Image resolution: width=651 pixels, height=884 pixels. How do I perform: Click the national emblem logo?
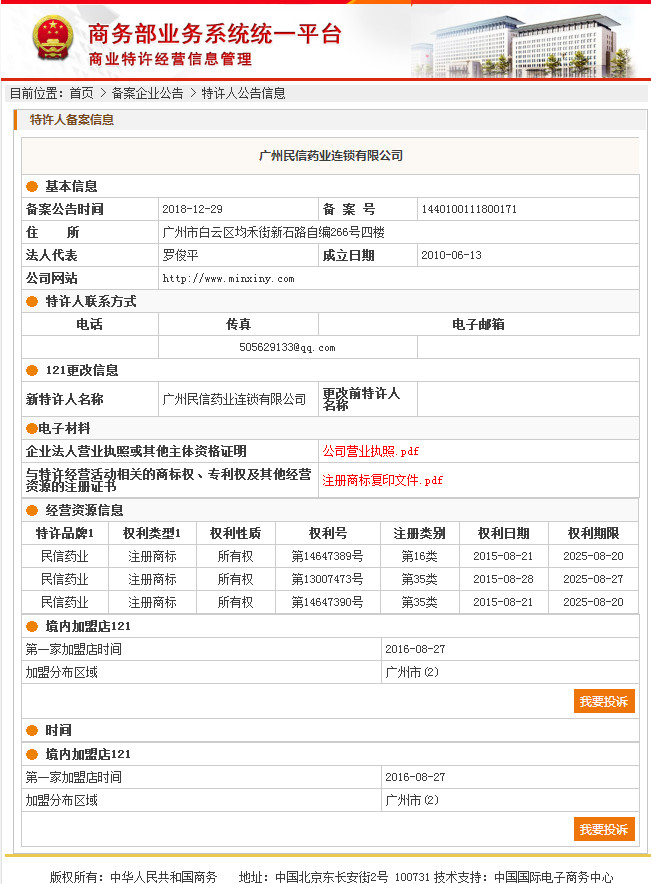[x=53, y=39]
